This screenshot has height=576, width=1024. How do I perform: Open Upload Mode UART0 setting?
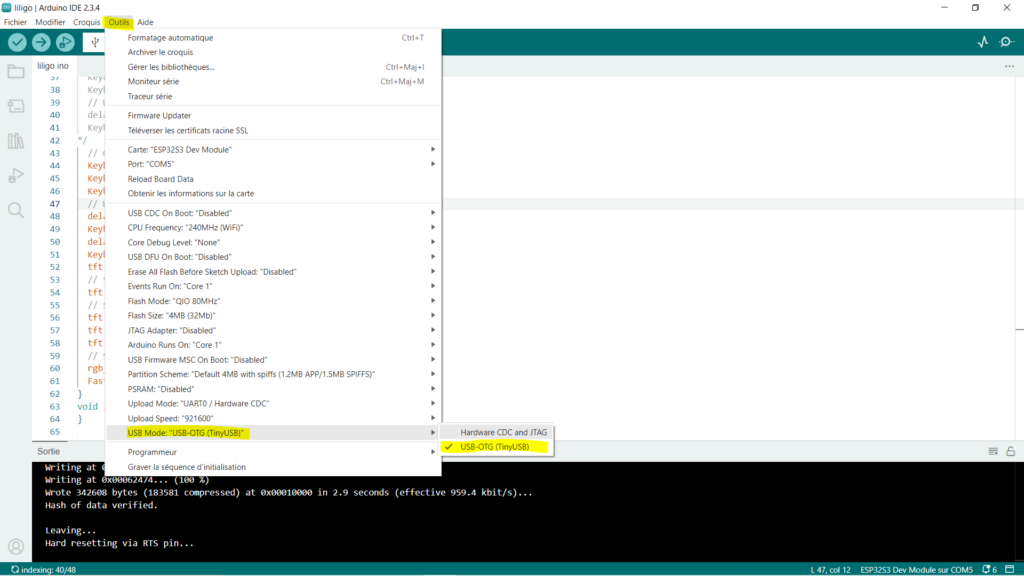pyautogui.click(x=274, y=404)
